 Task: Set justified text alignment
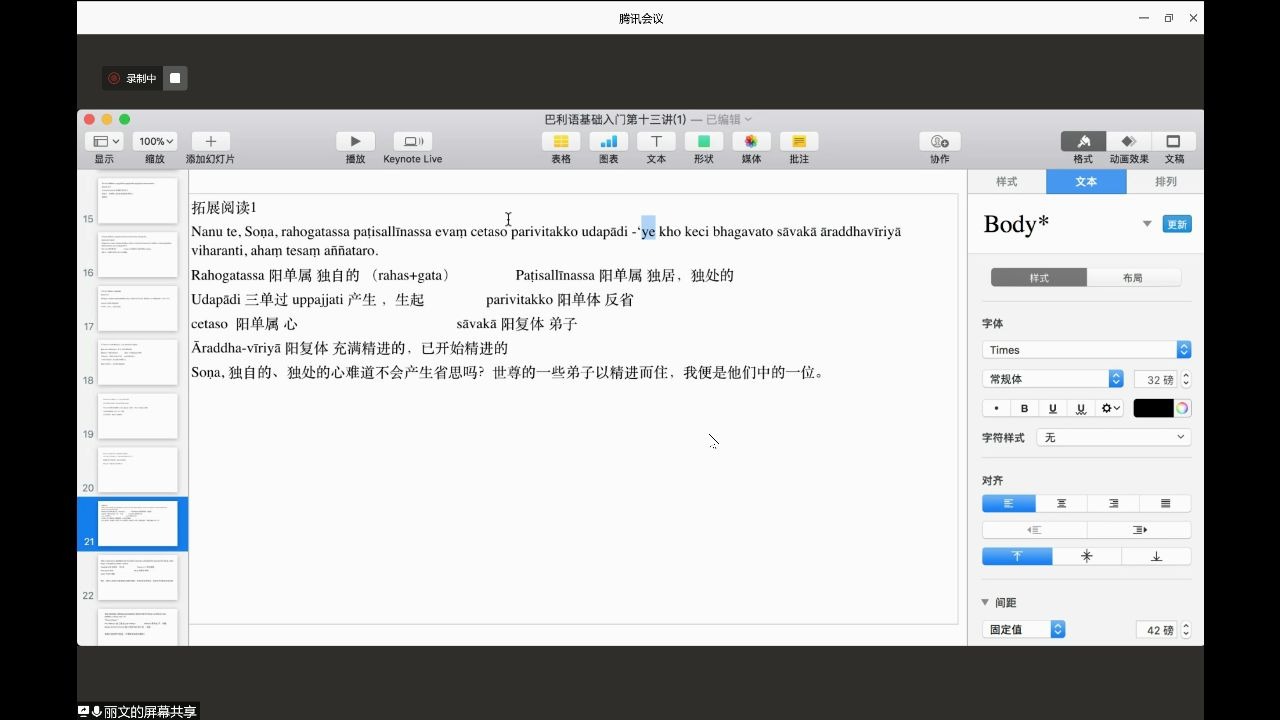1165,503
